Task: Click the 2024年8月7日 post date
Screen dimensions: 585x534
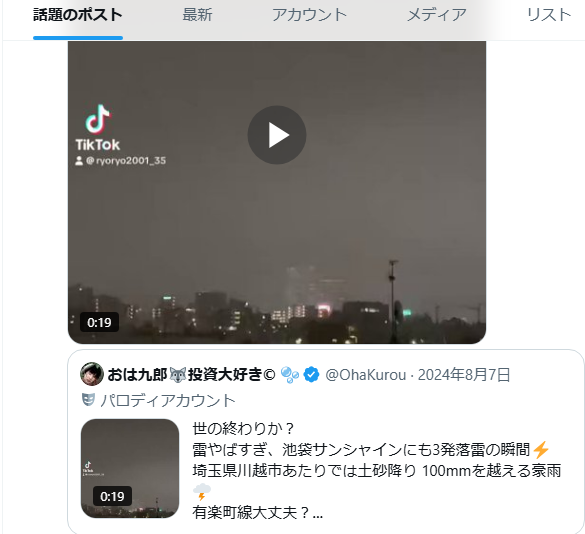Action: click(464, 375)
